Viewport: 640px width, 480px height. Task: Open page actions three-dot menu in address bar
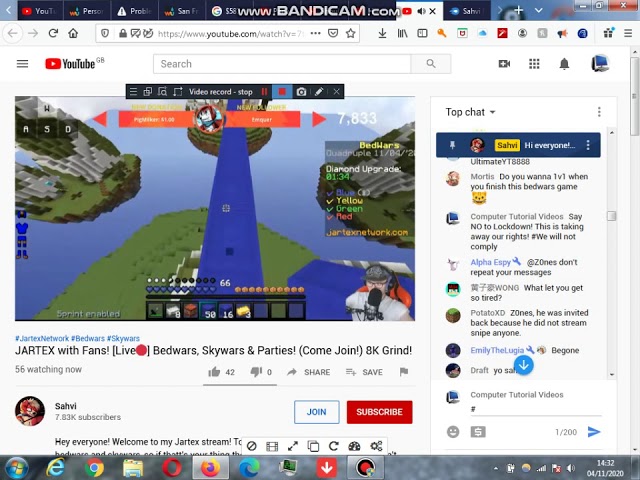[316, 33]
